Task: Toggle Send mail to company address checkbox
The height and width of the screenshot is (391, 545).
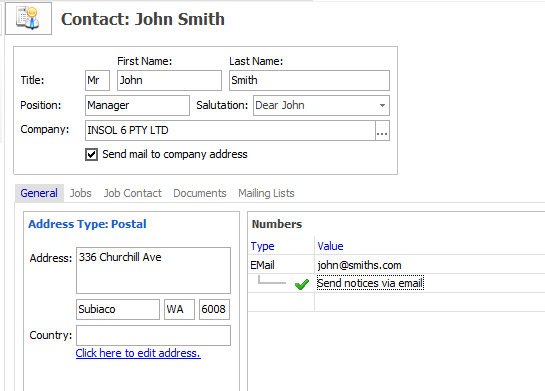Action: [x=91, y=154]
